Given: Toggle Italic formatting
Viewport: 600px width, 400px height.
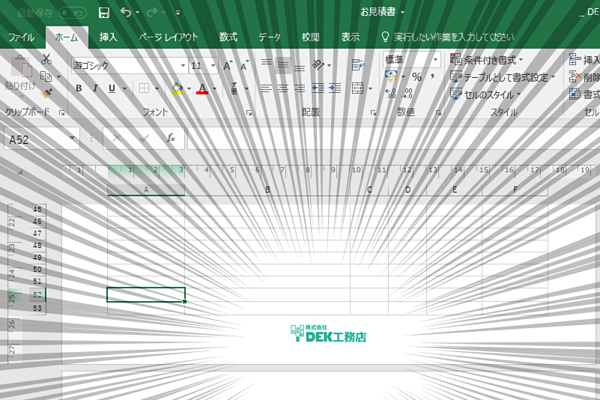Looking at the screenshot, I should coord(95,88).
